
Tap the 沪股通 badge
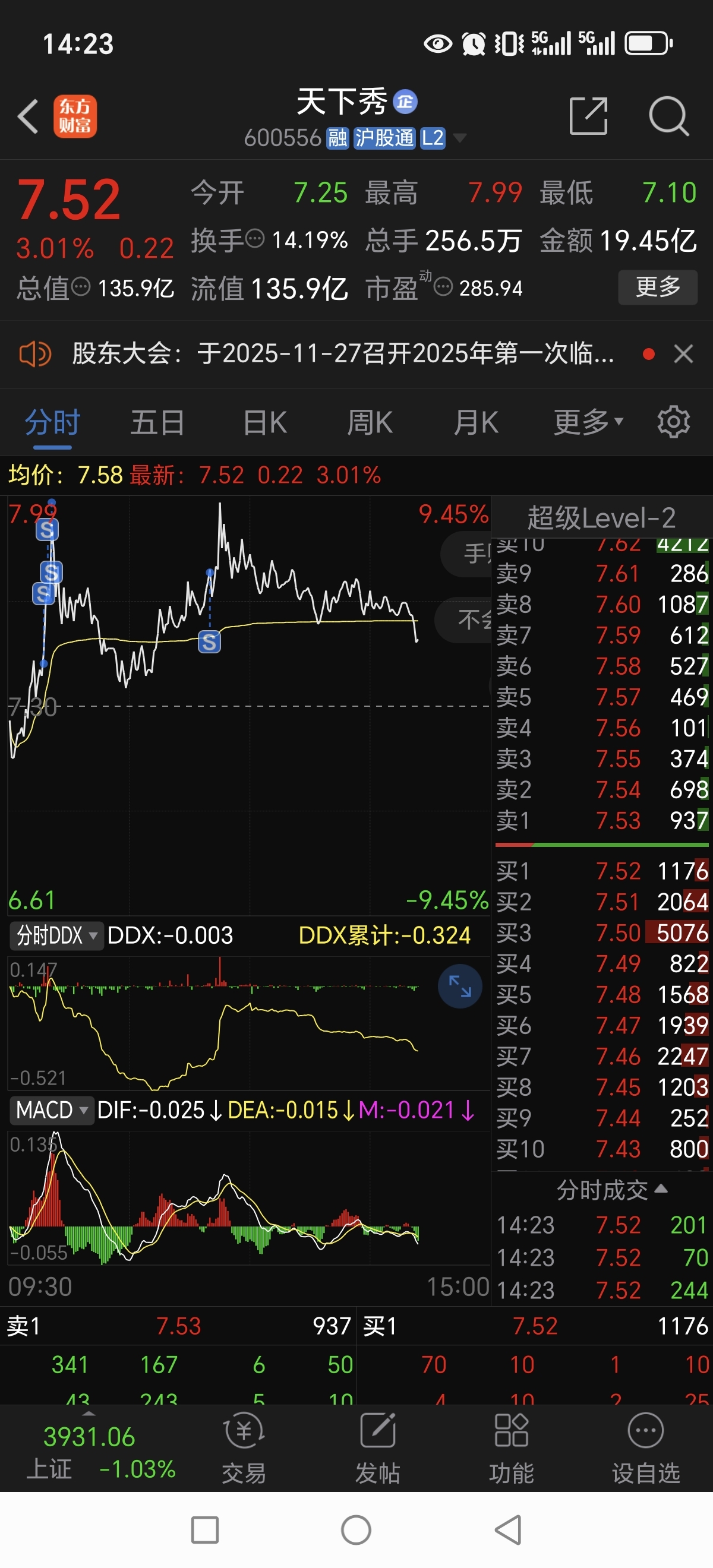point(384,138)
